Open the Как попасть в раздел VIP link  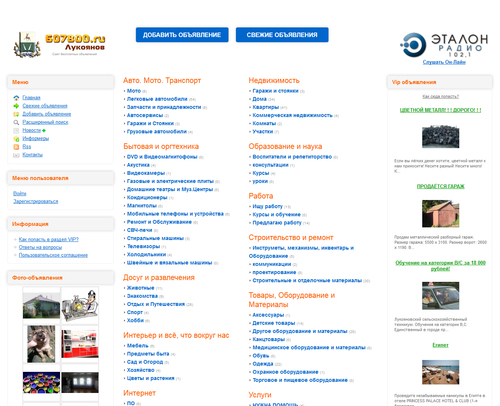coord(49,240)
